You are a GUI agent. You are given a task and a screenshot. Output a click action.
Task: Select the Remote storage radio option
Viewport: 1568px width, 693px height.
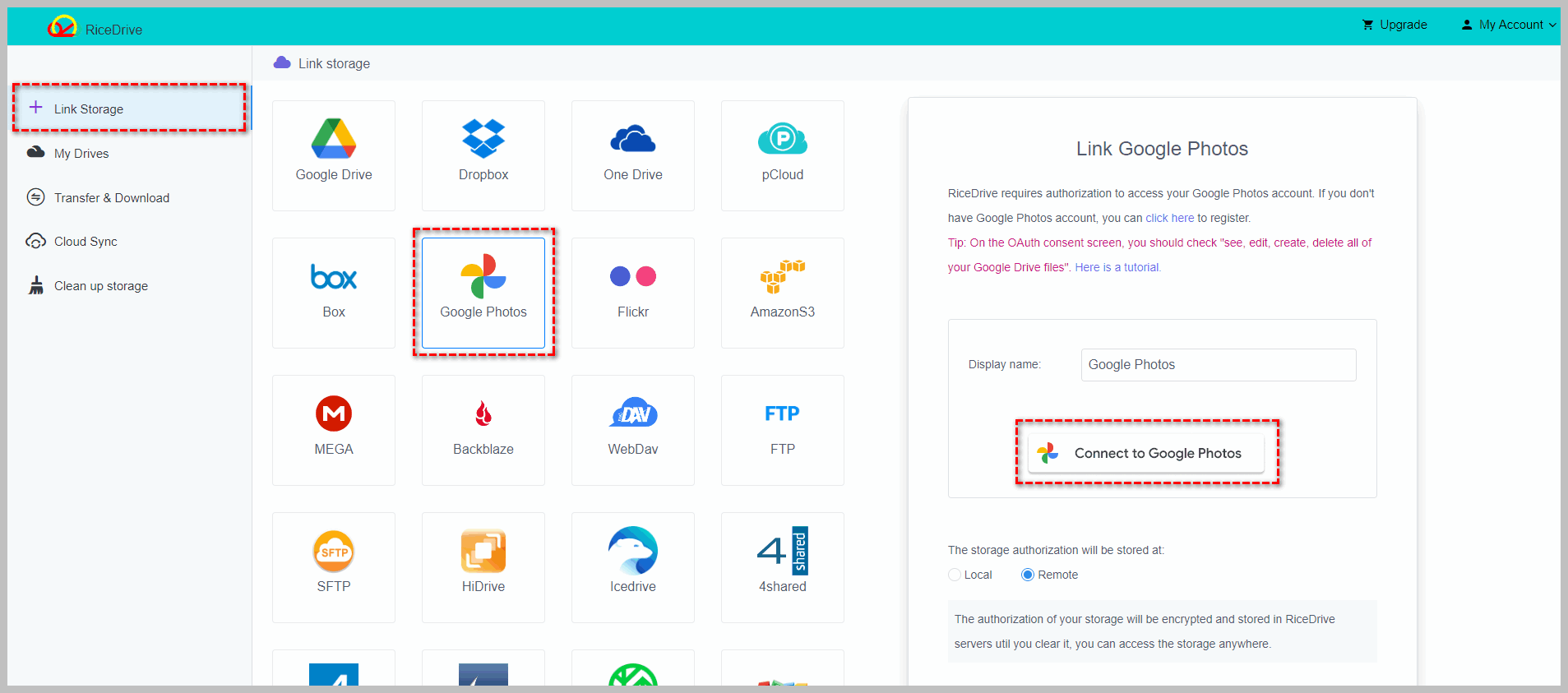pyautogui.click(x=1028, y=575)
